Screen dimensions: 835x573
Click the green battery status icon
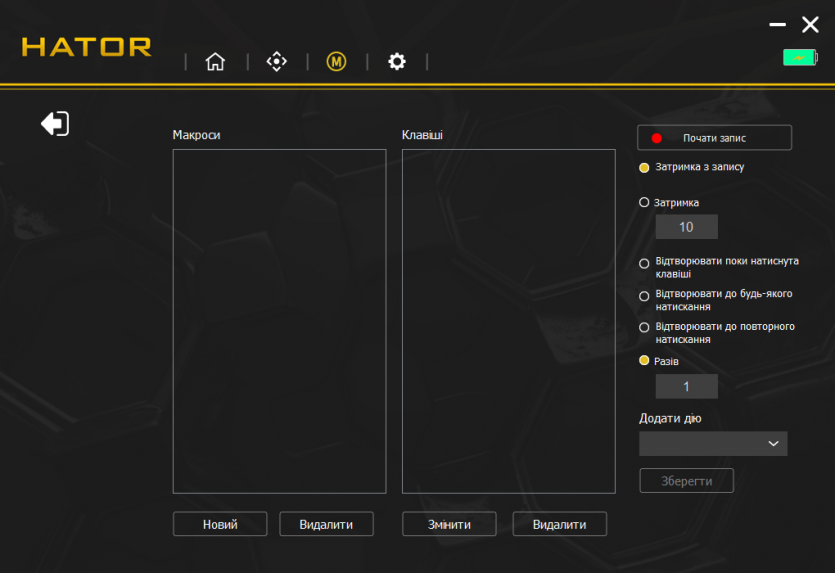point(799,58)
